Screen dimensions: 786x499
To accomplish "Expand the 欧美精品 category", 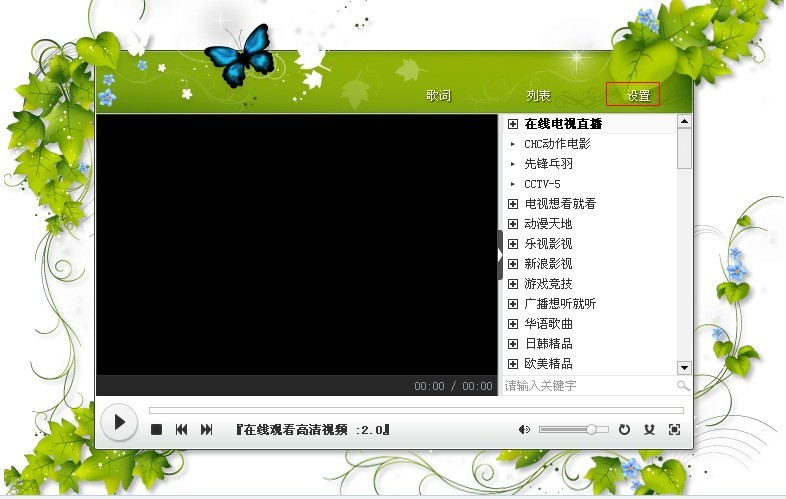I will [513, 364].
